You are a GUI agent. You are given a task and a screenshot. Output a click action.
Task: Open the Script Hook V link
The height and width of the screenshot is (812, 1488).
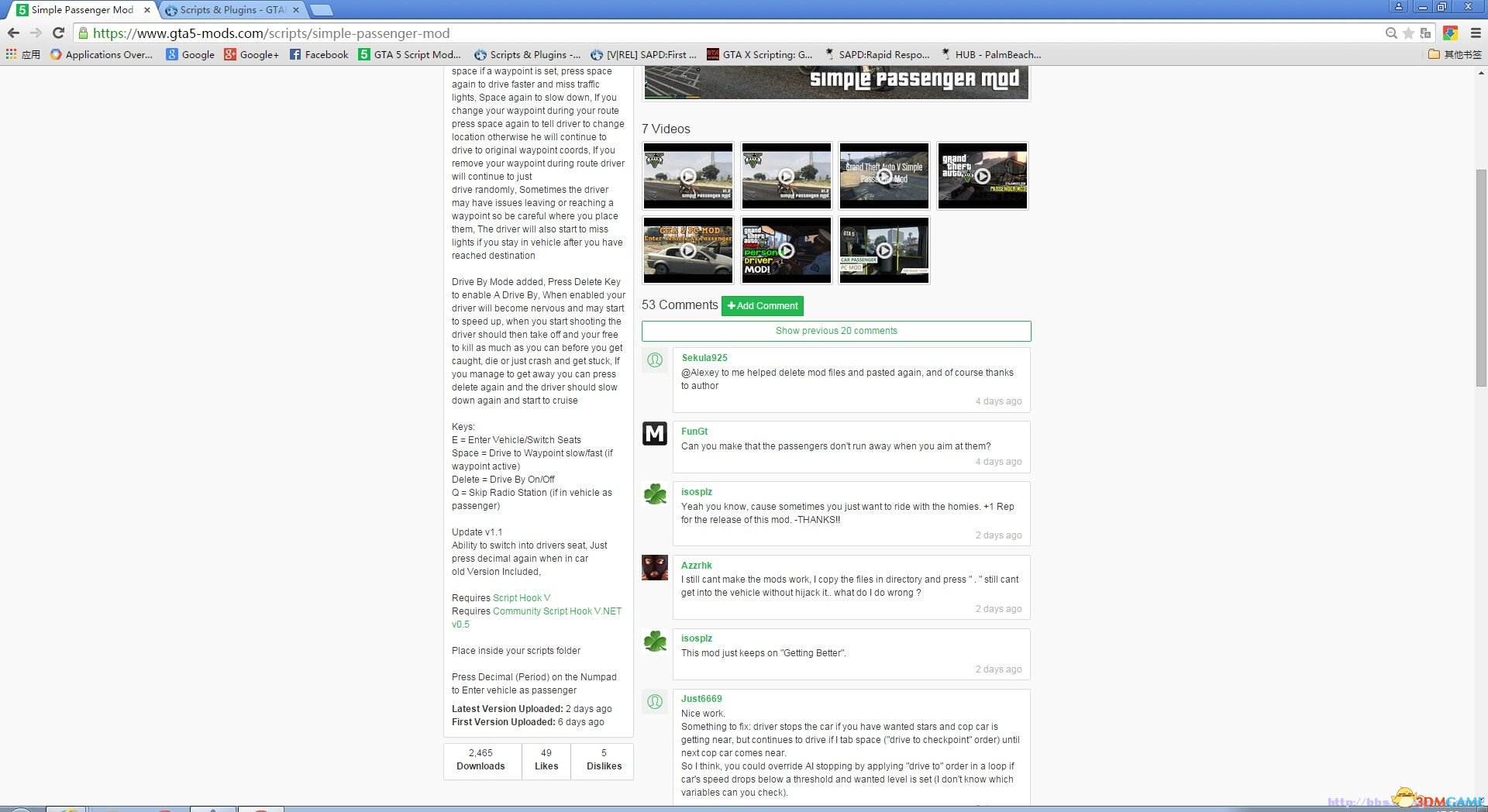[522, 598]
